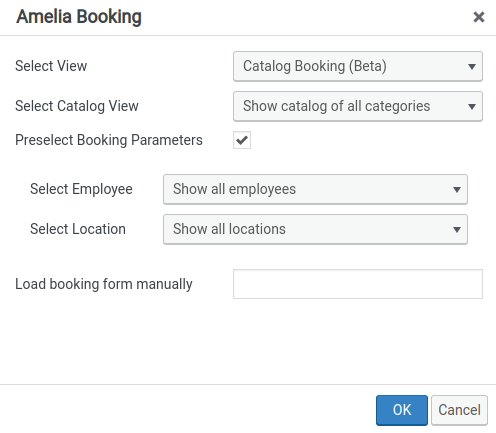This screenshot has height=433, width=496.
Task: Click the Select Catalog View label
Action: tap(77, 106)
